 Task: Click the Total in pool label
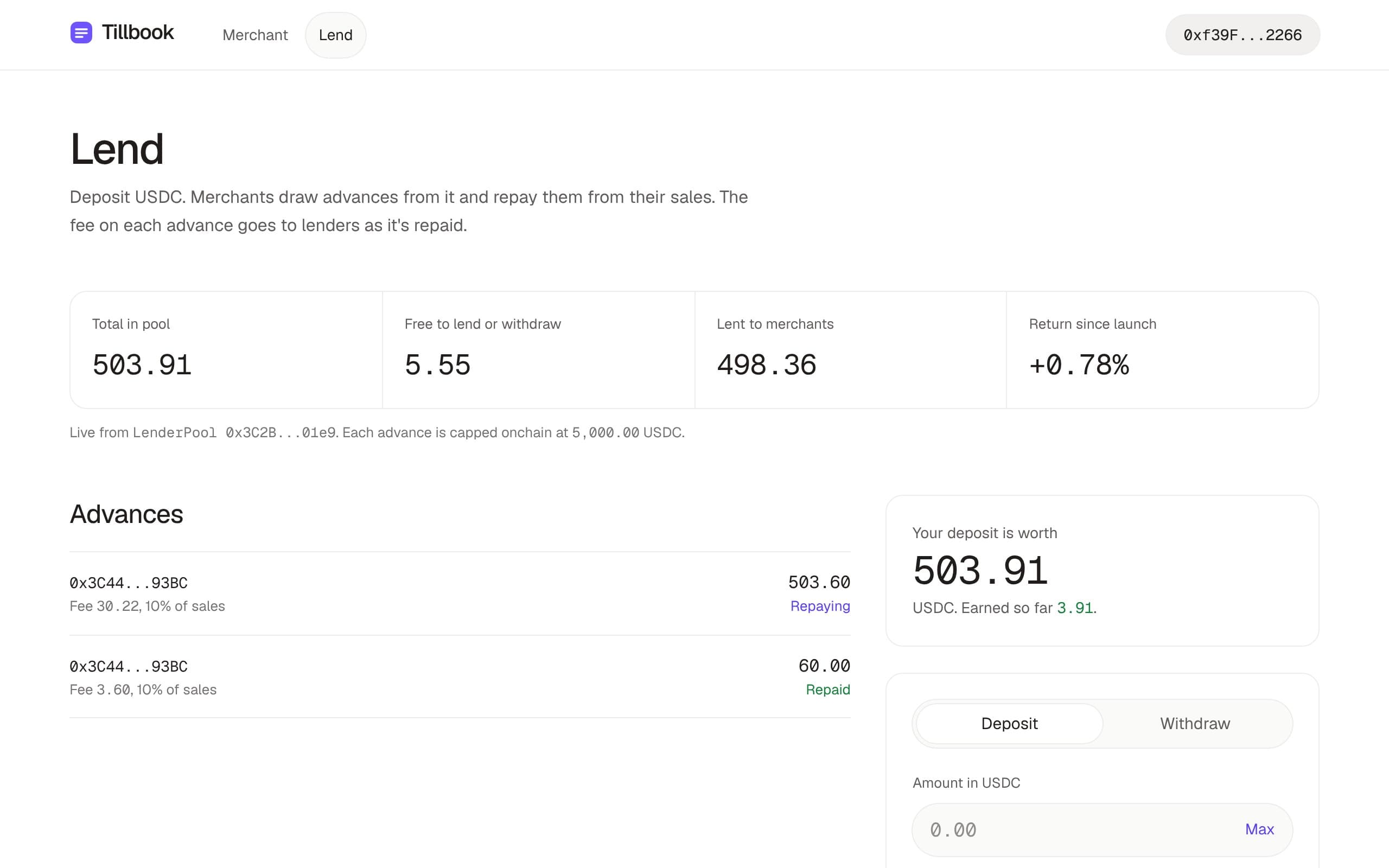(x=131, y=324)
